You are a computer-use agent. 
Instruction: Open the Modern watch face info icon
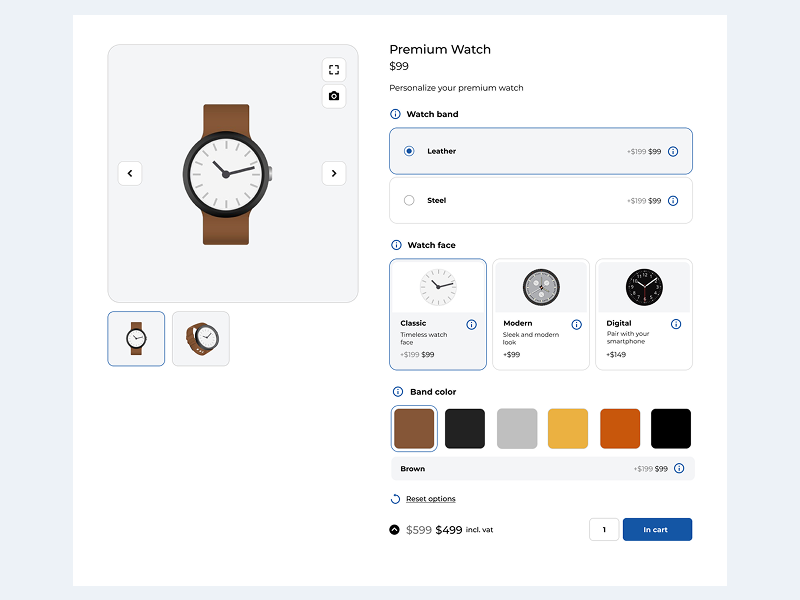tap(576, 324)
